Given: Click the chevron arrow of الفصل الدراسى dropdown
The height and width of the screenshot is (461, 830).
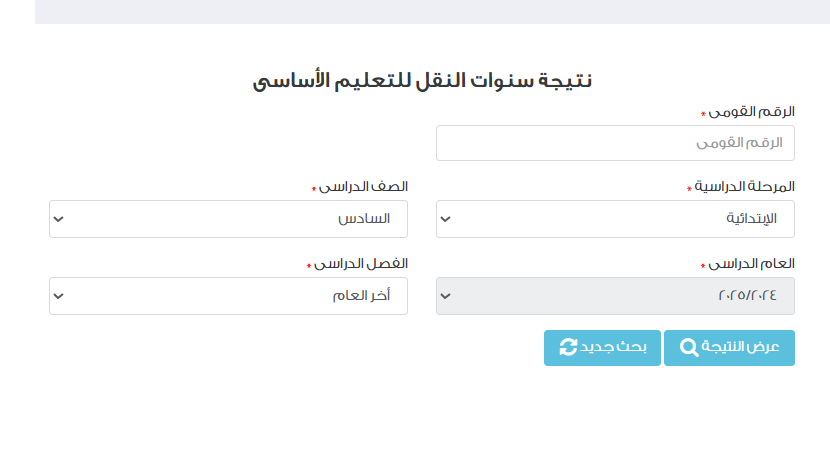Looking at the screenshot, I should (59, 296).
